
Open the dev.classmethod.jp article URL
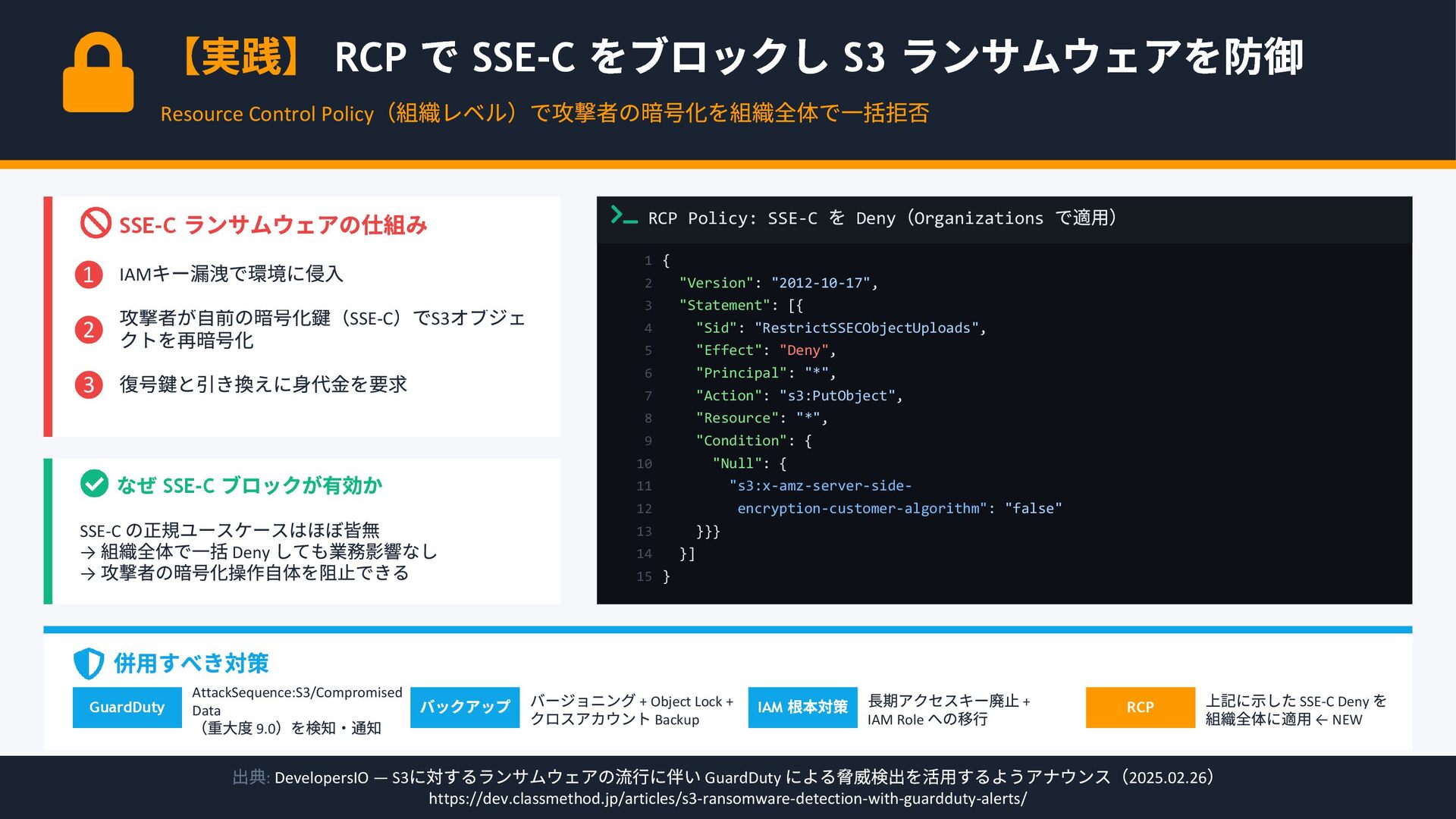click(727, 799)
